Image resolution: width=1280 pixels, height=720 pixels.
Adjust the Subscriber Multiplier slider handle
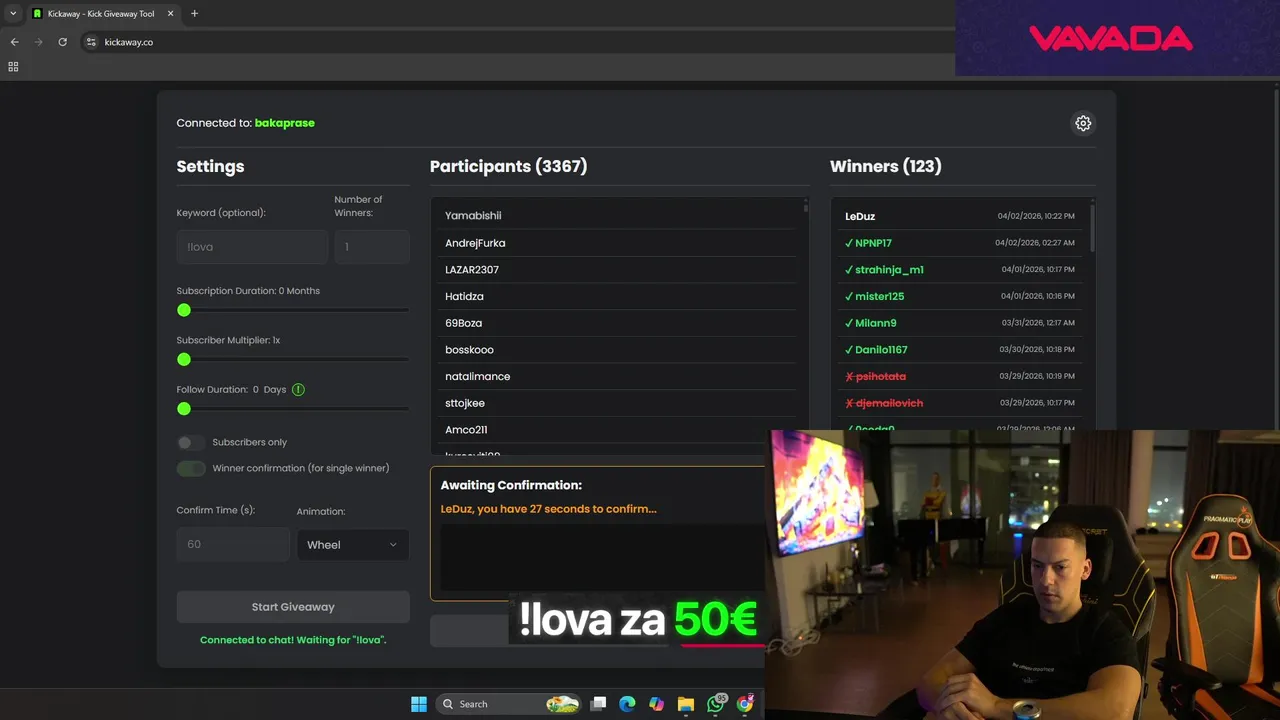coord(184,359)
